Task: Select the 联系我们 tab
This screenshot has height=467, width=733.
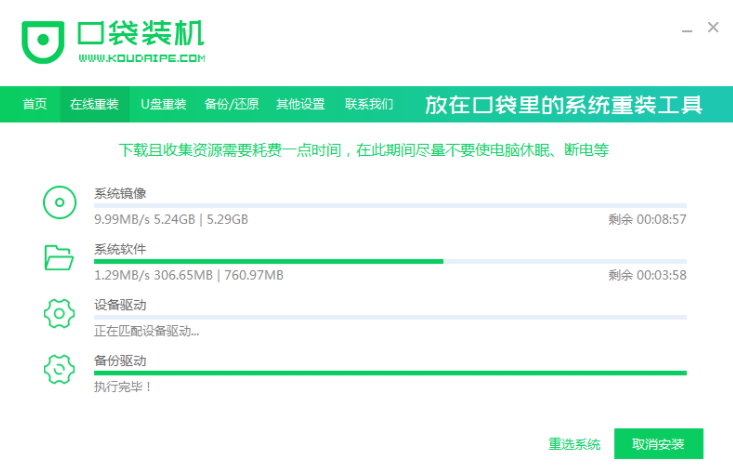Action: coord(369,104)
